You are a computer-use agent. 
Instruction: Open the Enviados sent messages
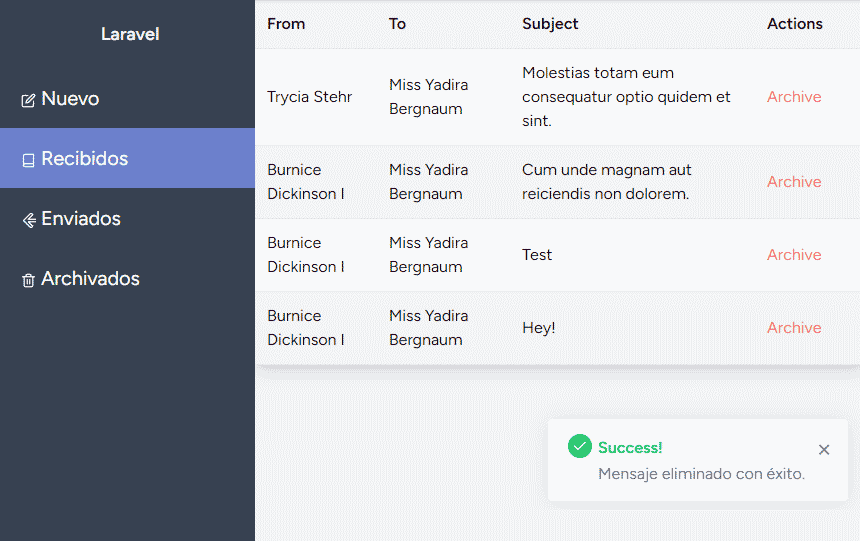click(x=81, y=219)
